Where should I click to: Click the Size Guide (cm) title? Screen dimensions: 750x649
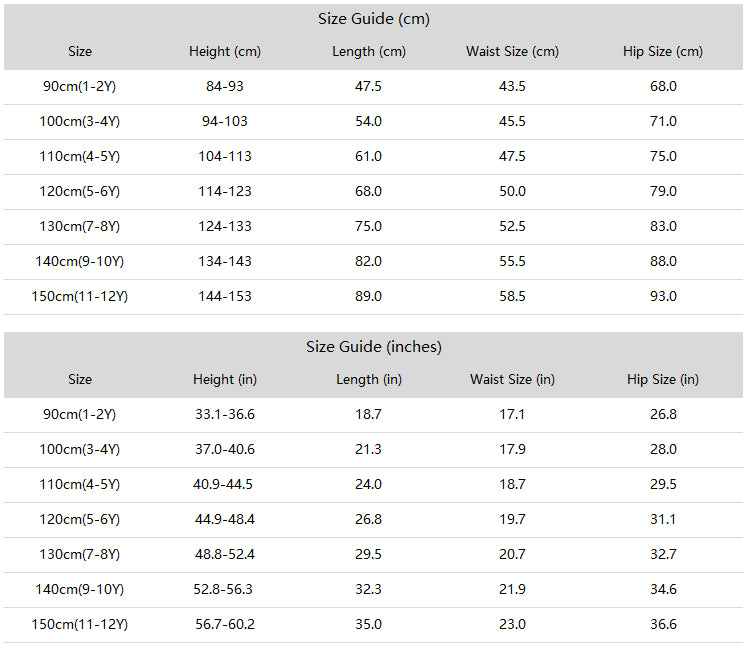pos(374,19)
